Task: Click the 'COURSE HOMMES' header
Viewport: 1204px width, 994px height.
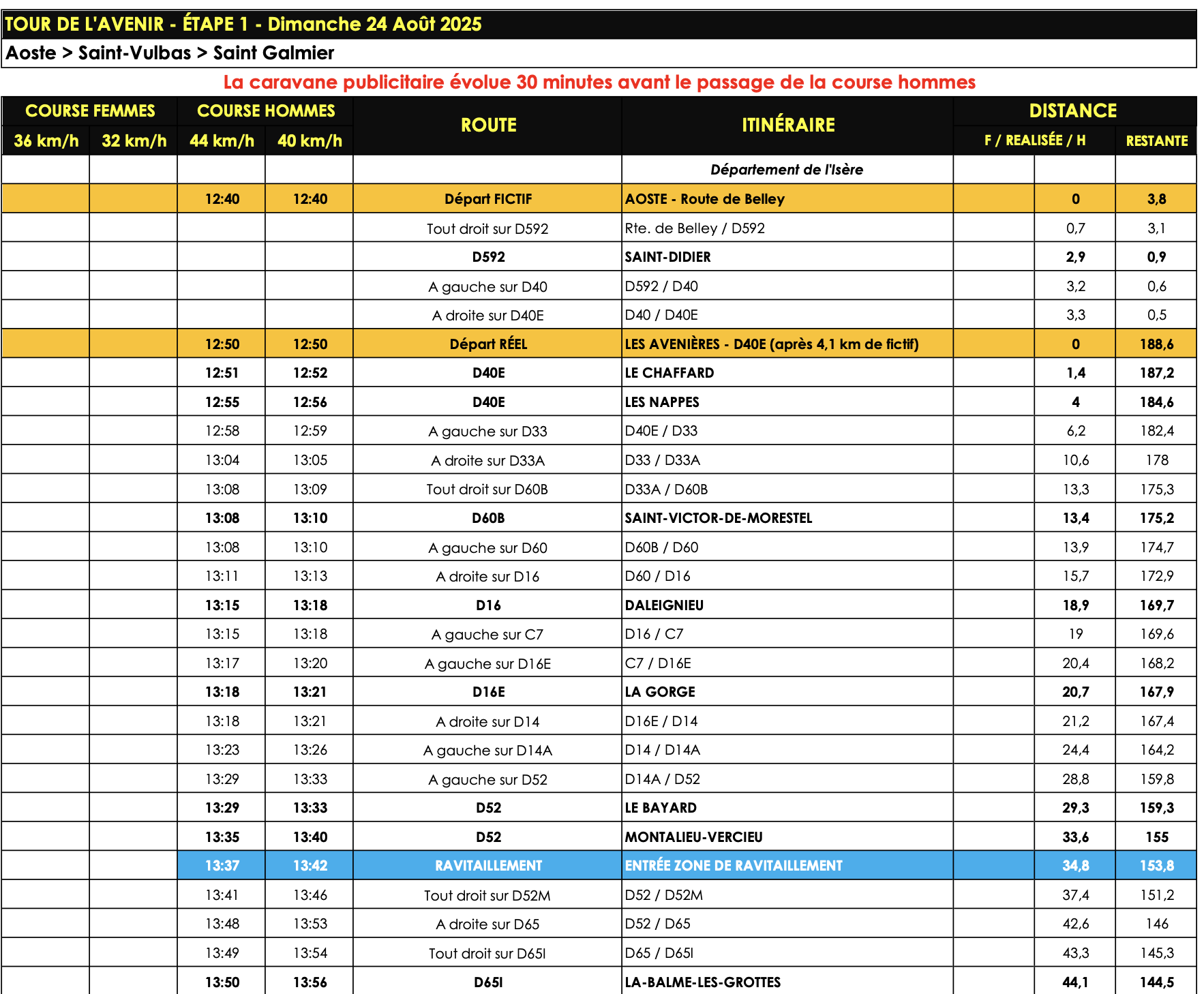Action: 266,111
